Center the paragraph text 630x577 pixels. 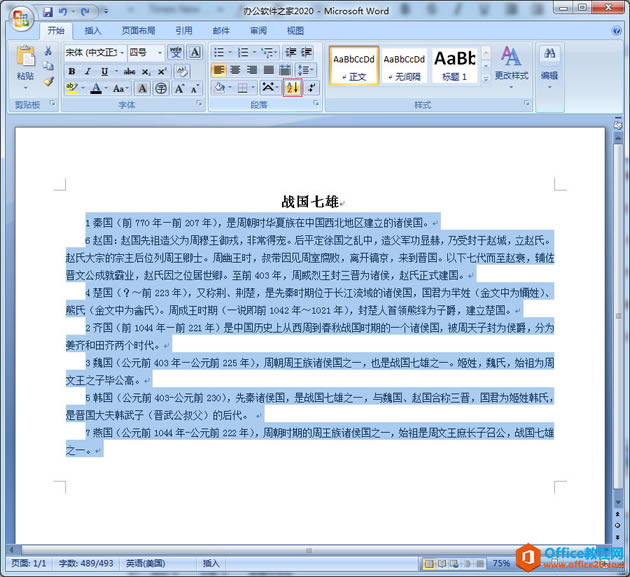pos(235,70)
